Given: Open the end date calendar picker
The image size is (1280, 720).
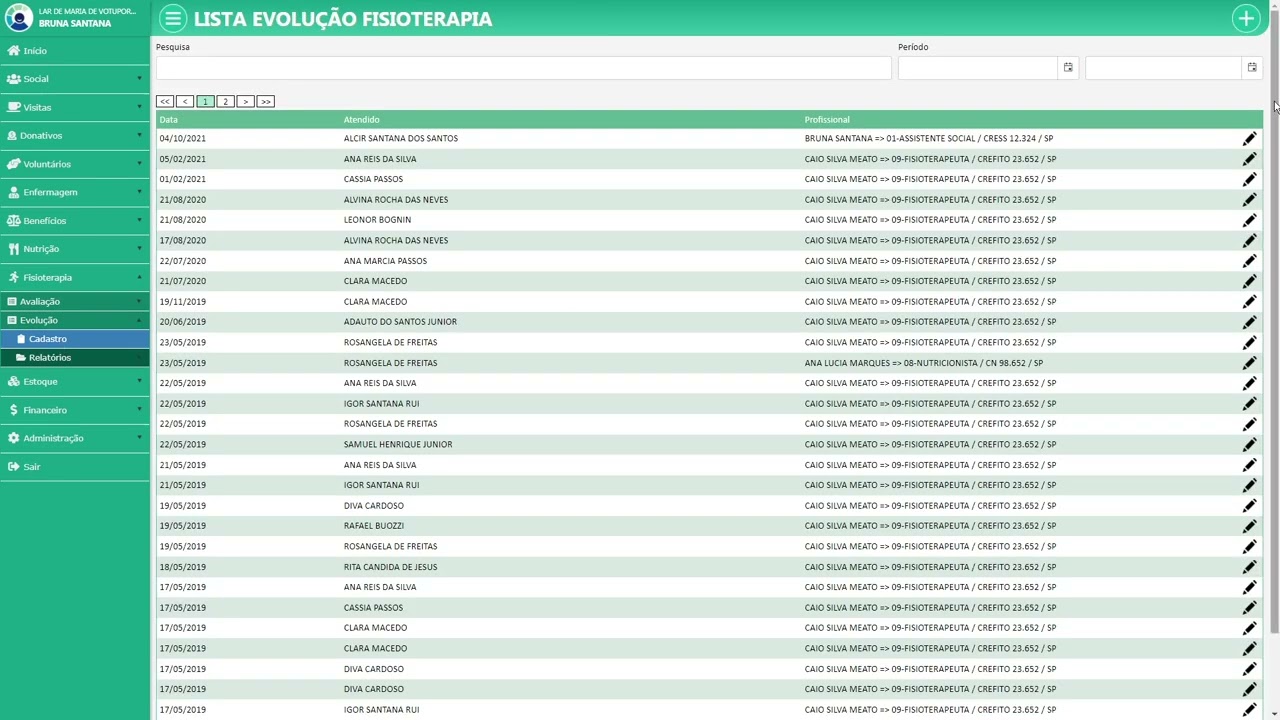Looking at the screenshot, I should click(1251, 68).
